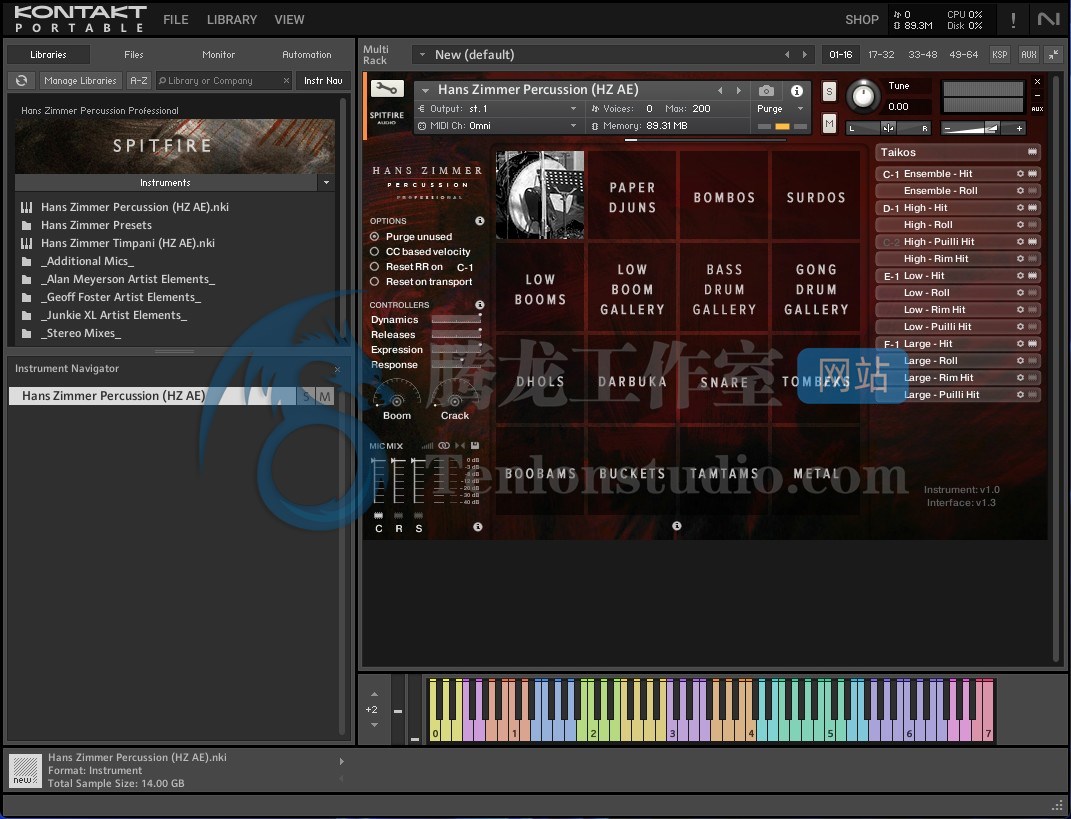The image size is (1071, 819).
Task: Adjust the Response controller slider
Action: click(456, 365)
